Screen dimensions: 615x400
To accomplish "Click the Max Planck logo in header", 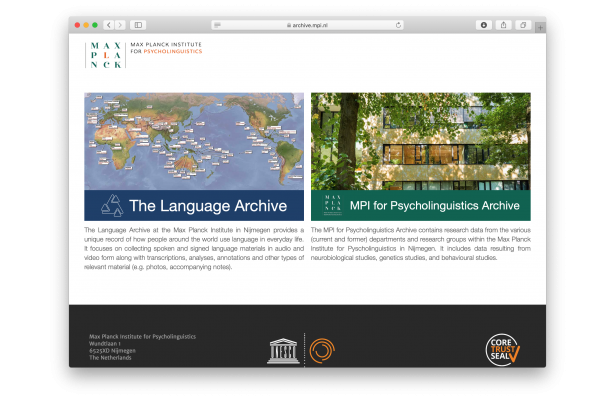I will point(106,55).
